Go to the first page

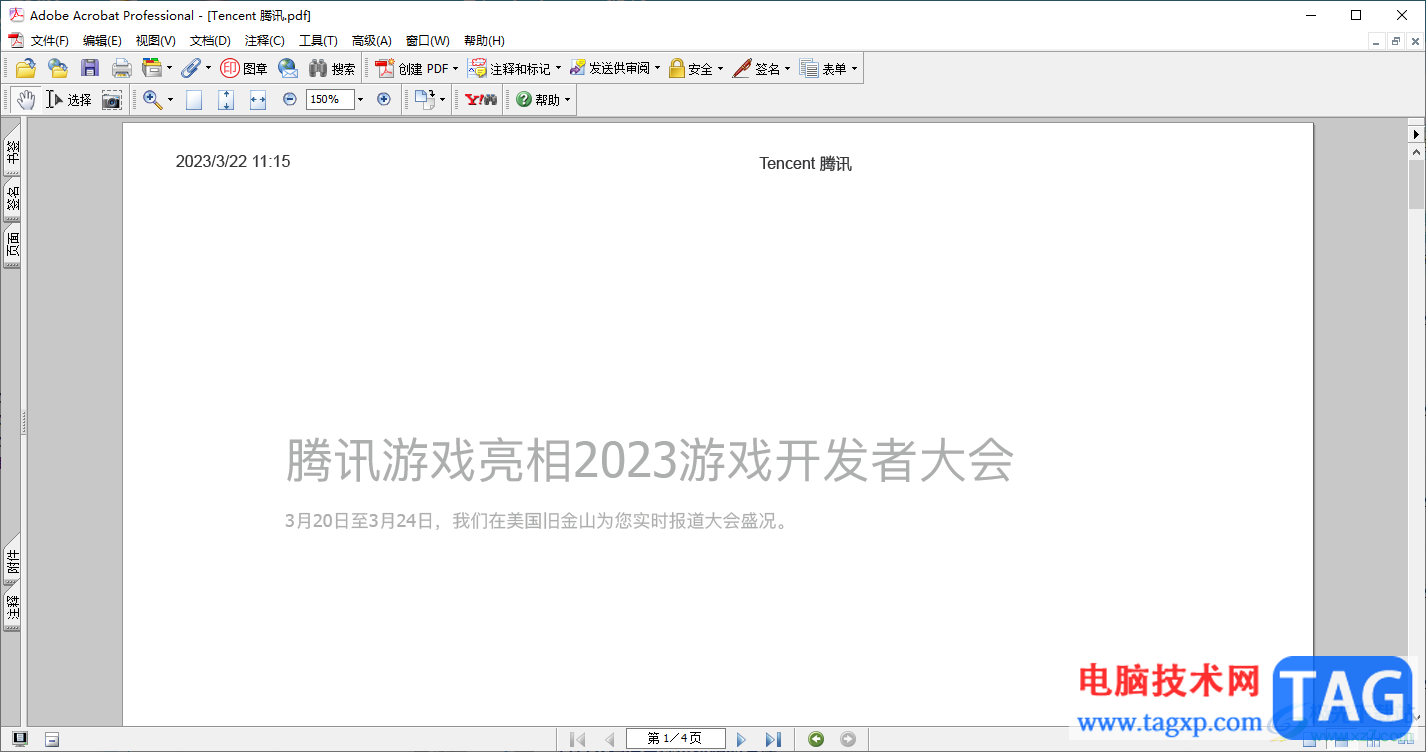(577, 739)
